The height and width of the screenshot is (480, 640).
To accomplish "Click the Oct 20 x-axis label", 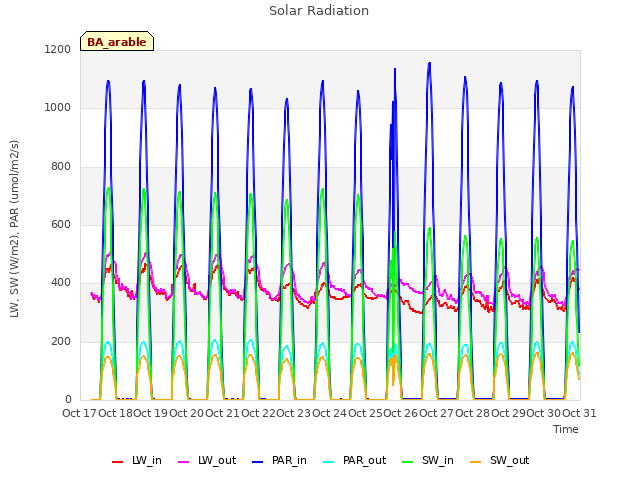I will tap(187, 413).
